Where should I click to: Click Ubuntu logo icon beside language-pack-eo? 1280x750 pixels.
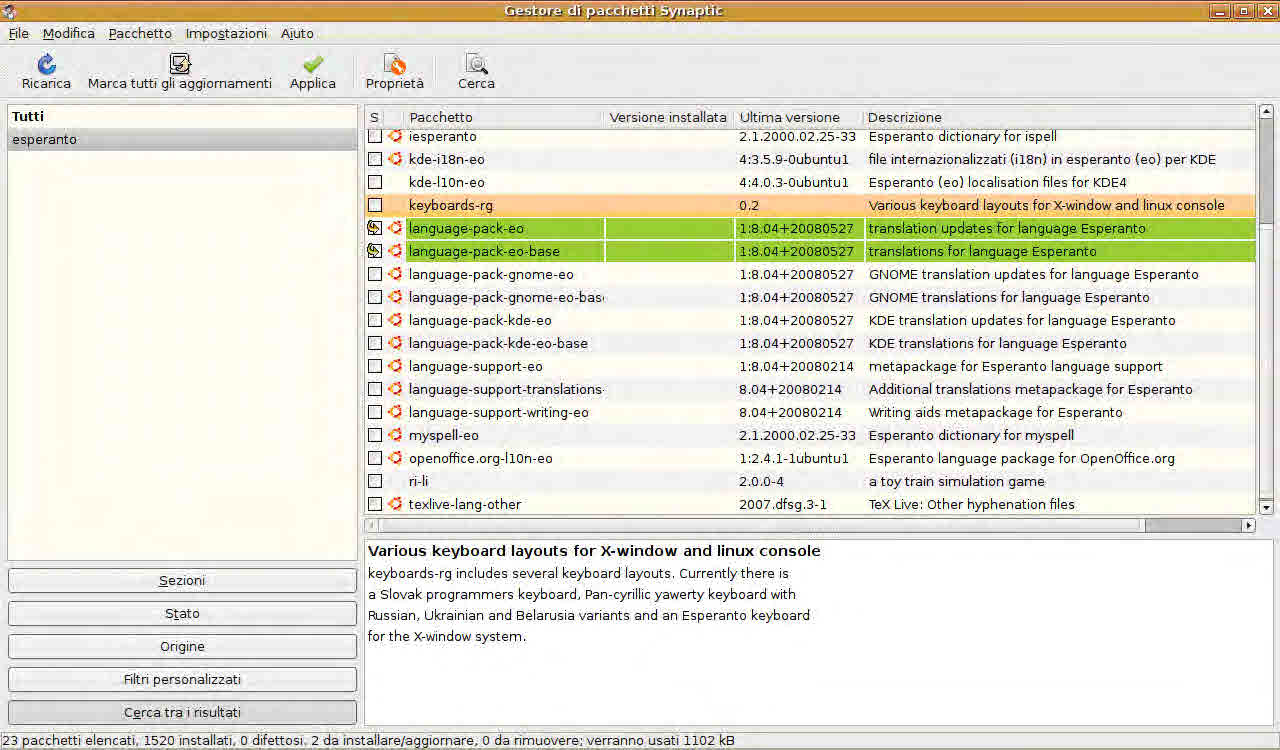tap(395, 228)
